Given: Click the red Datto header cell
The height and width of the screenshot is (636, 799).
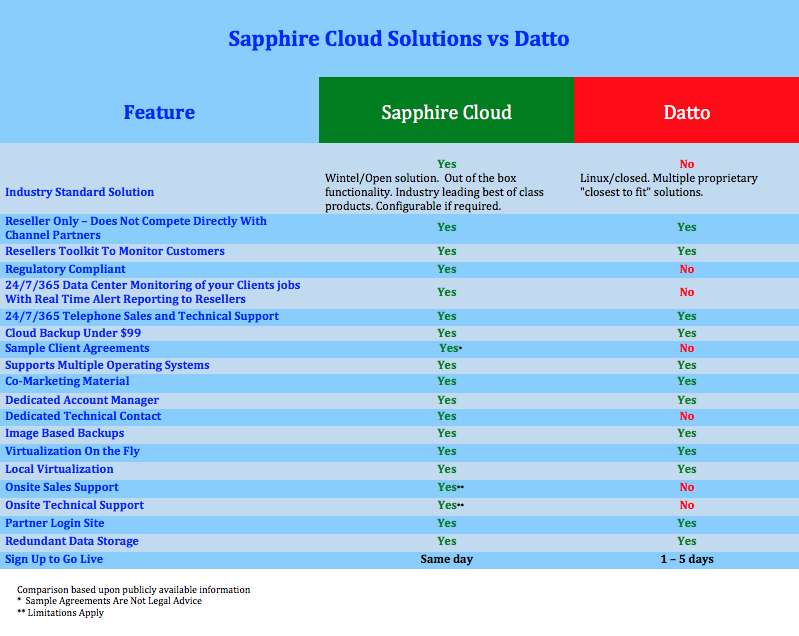Looking at the screenshot, I should click(686, 110).
